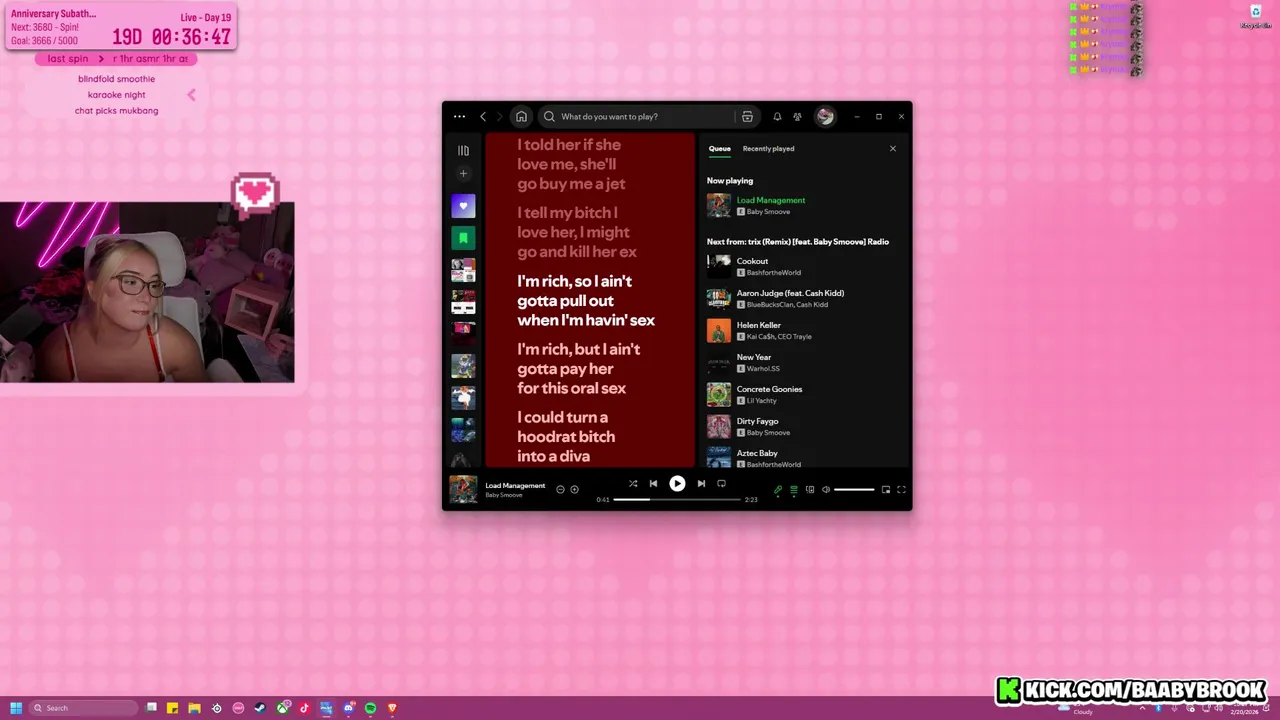This screenshot has height=720, width=1280.
Task: Open Baby Smoove artist link in player bar
Action: pos(504,496)
